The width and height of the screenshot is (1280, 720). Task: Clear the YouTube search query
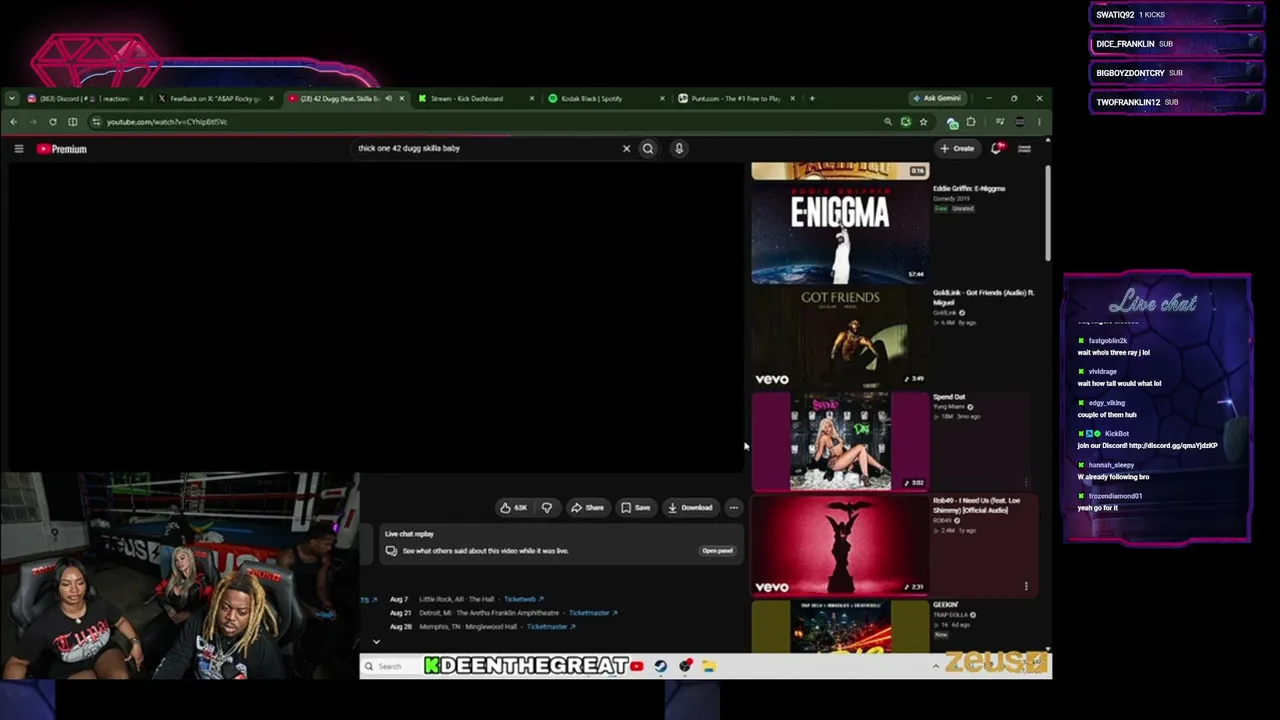(627, 149)
